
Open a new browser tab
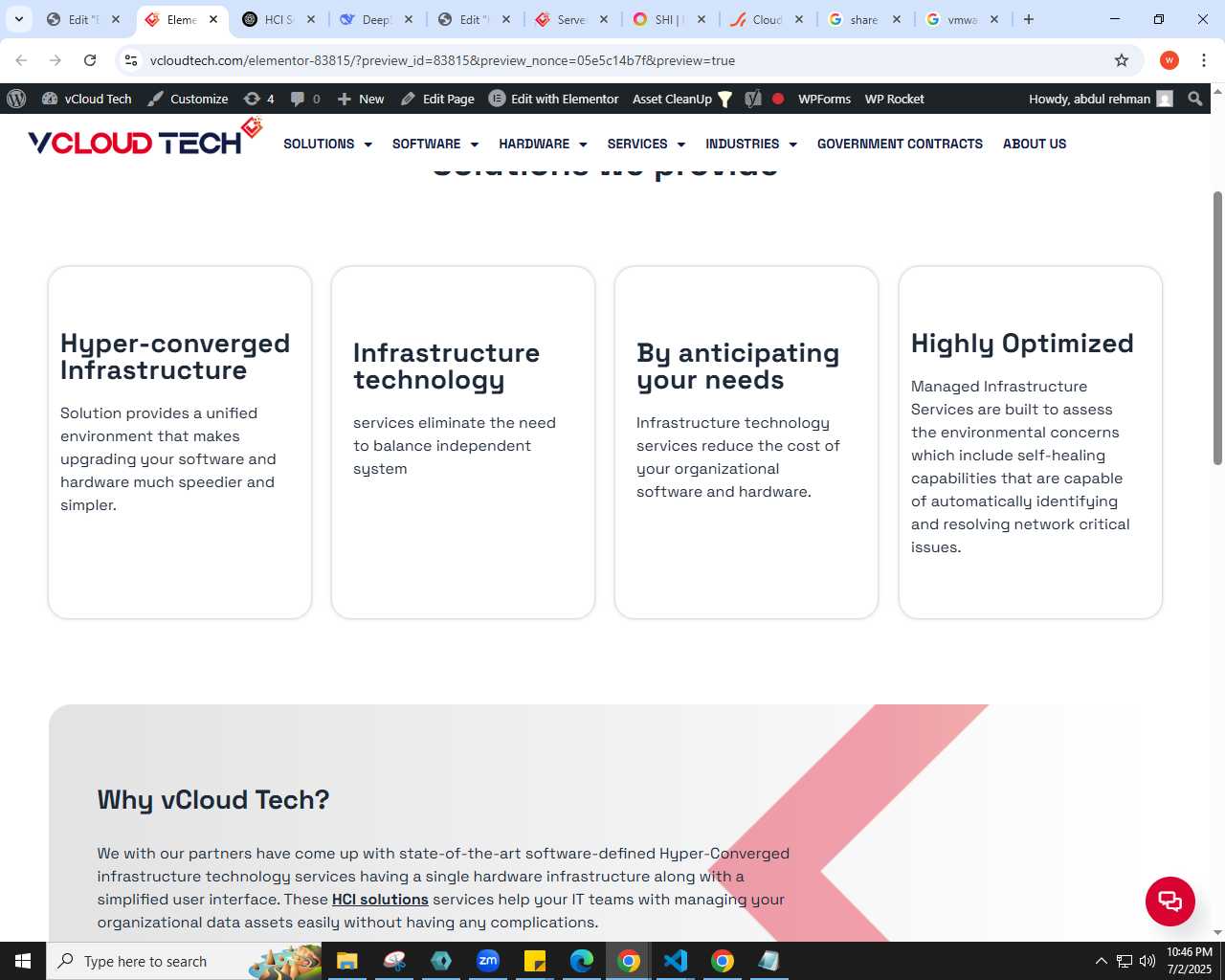point(1029,19)
